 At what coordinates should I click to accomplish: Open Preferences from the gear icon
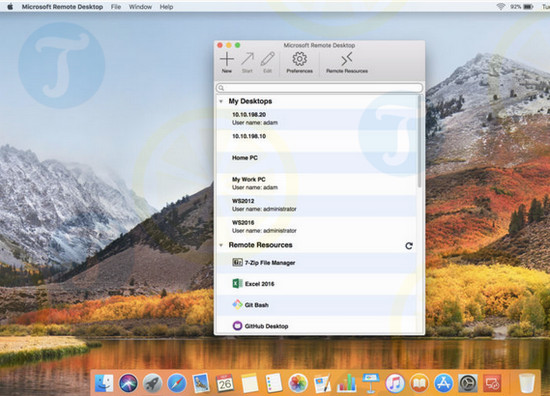point(299,62)
